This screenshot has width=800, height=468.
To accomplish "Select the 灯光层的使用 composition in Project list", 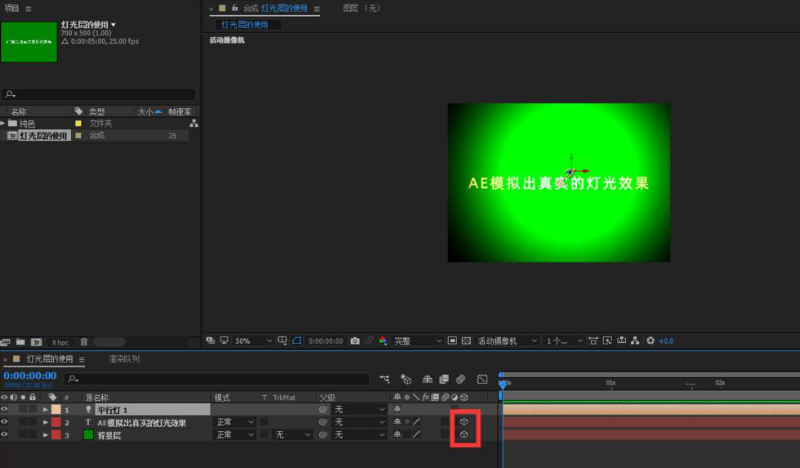I will (x=43, y=136).
